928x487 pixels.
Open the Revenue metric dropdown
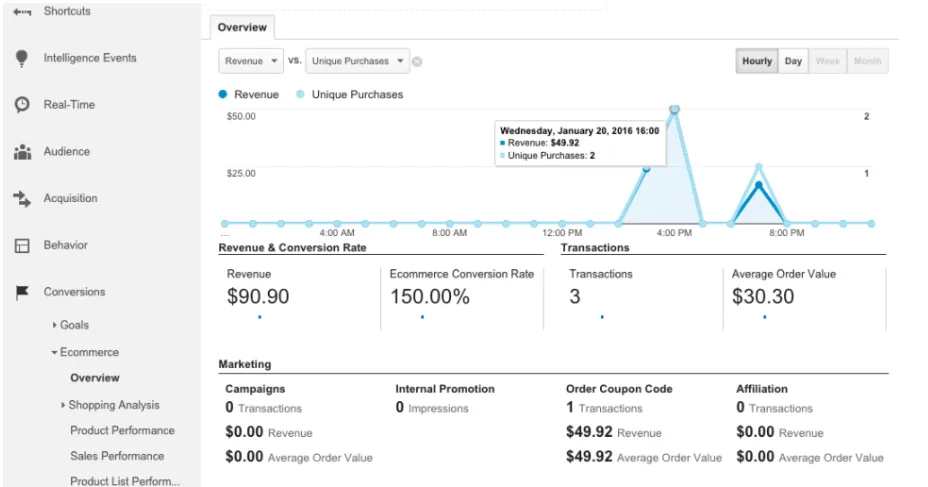pyautogui.click(x=251, y=61)
